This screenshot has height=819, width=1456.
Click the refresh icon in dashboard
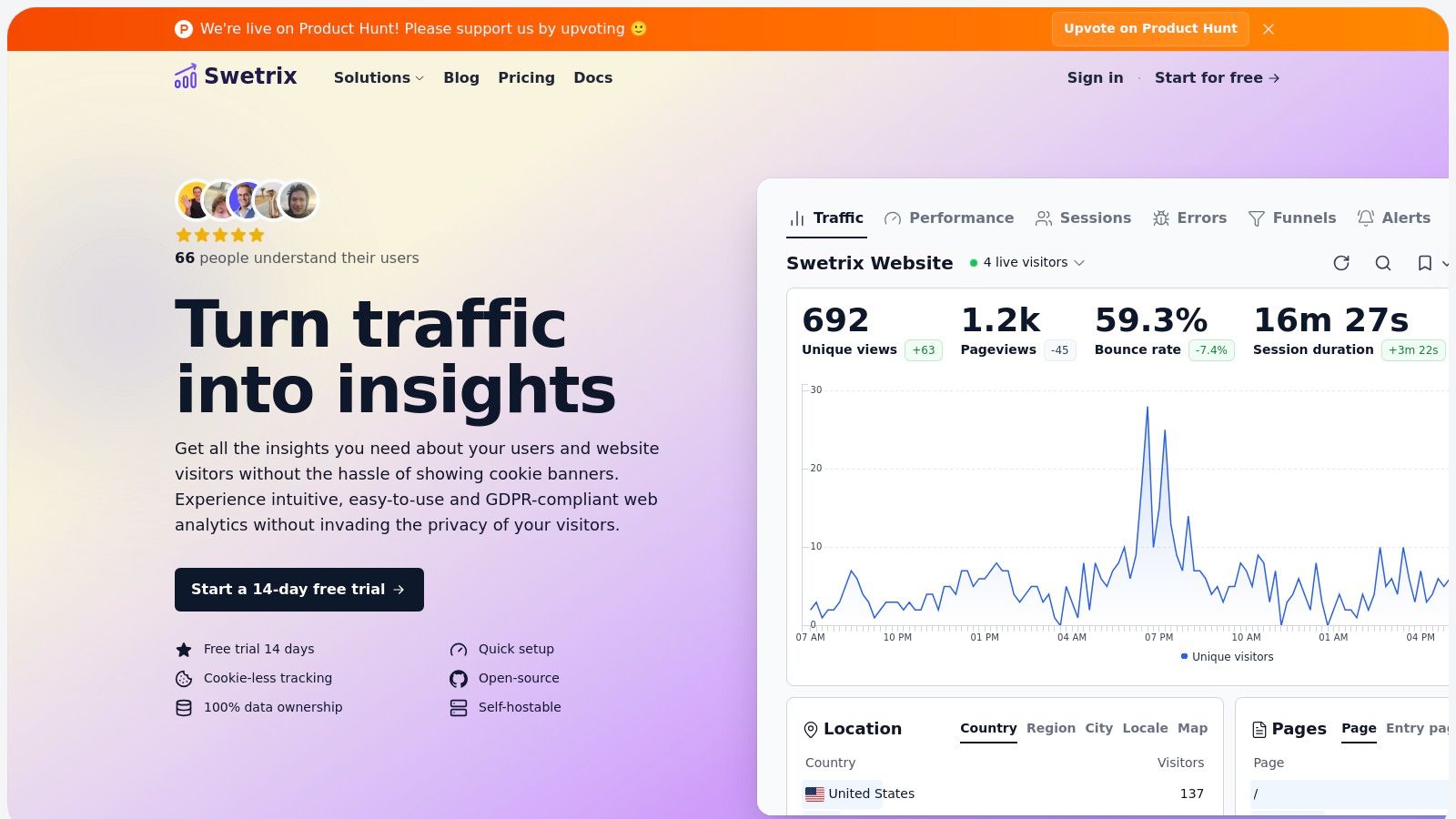[x=1341, y=263]
